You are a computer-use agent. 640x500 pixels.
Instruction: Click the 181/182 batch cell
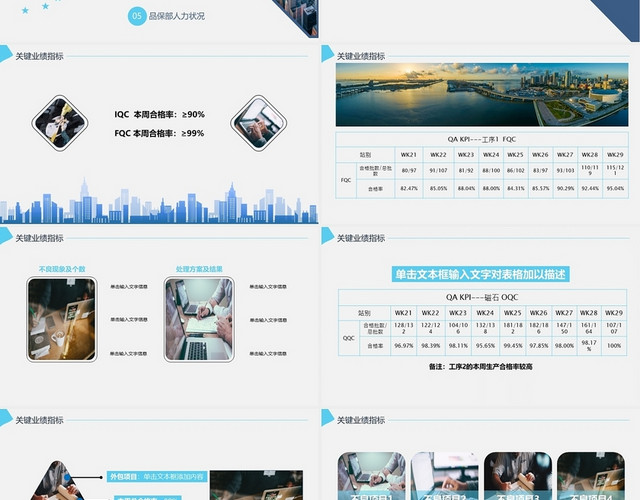[513, 328]
